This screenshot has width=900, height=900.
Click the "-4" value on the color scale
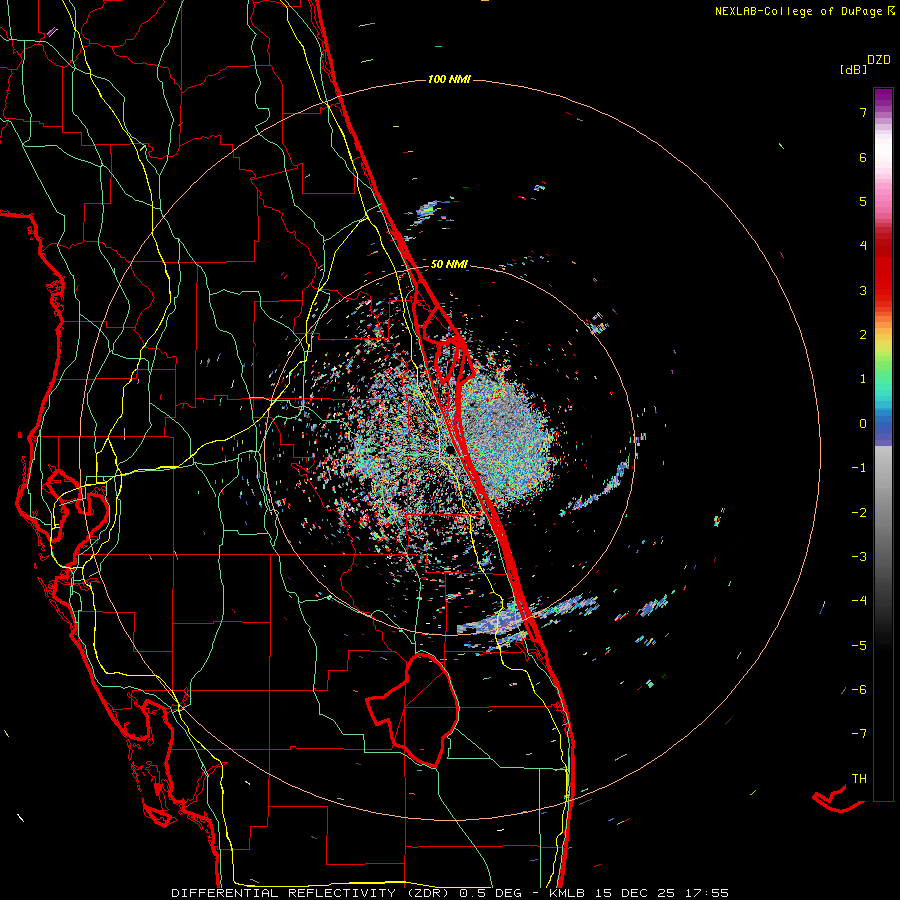coord(859,601)
